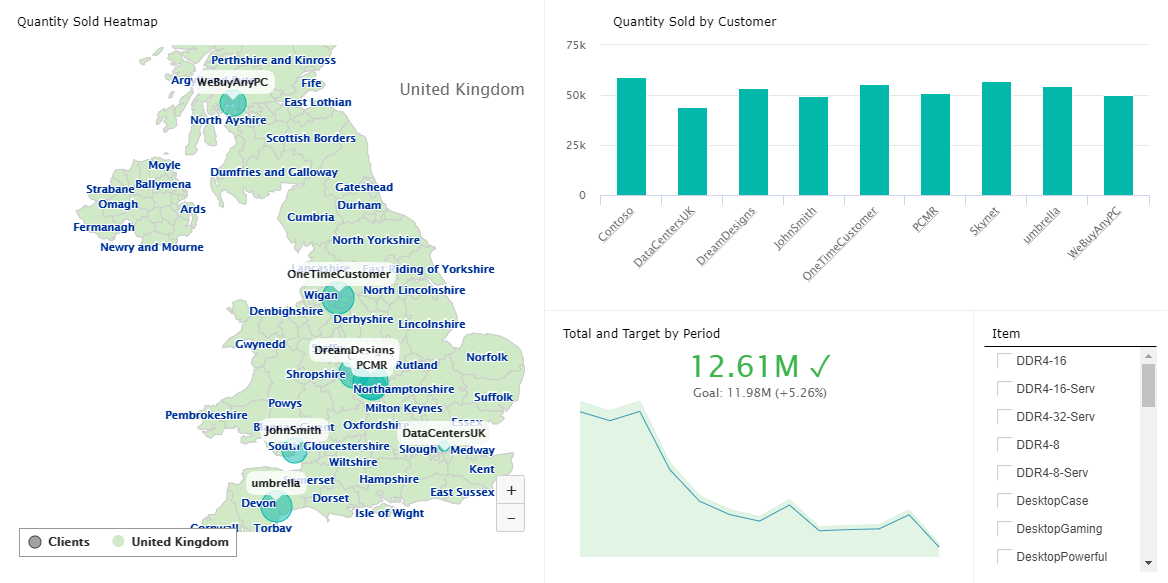Enable the DesktopGaming filter checkbox
Screen dimensions: 1168x583
tap(1003, 528)
